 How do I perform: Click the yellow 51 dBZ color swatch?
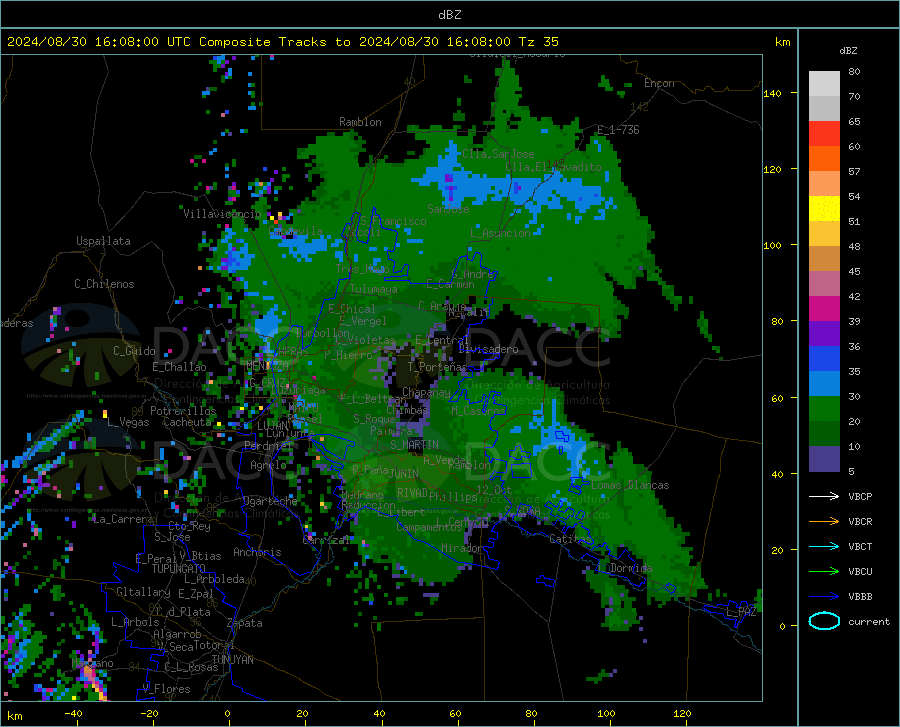click(824, 209)
